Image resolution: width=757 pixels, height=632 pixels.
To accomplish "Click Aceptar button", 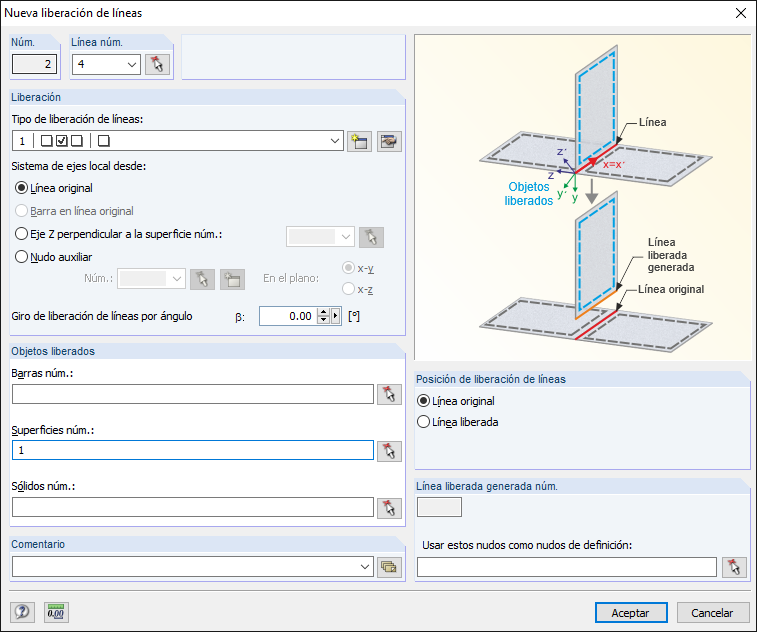I will pyautogui.click(x=631, y=613).
